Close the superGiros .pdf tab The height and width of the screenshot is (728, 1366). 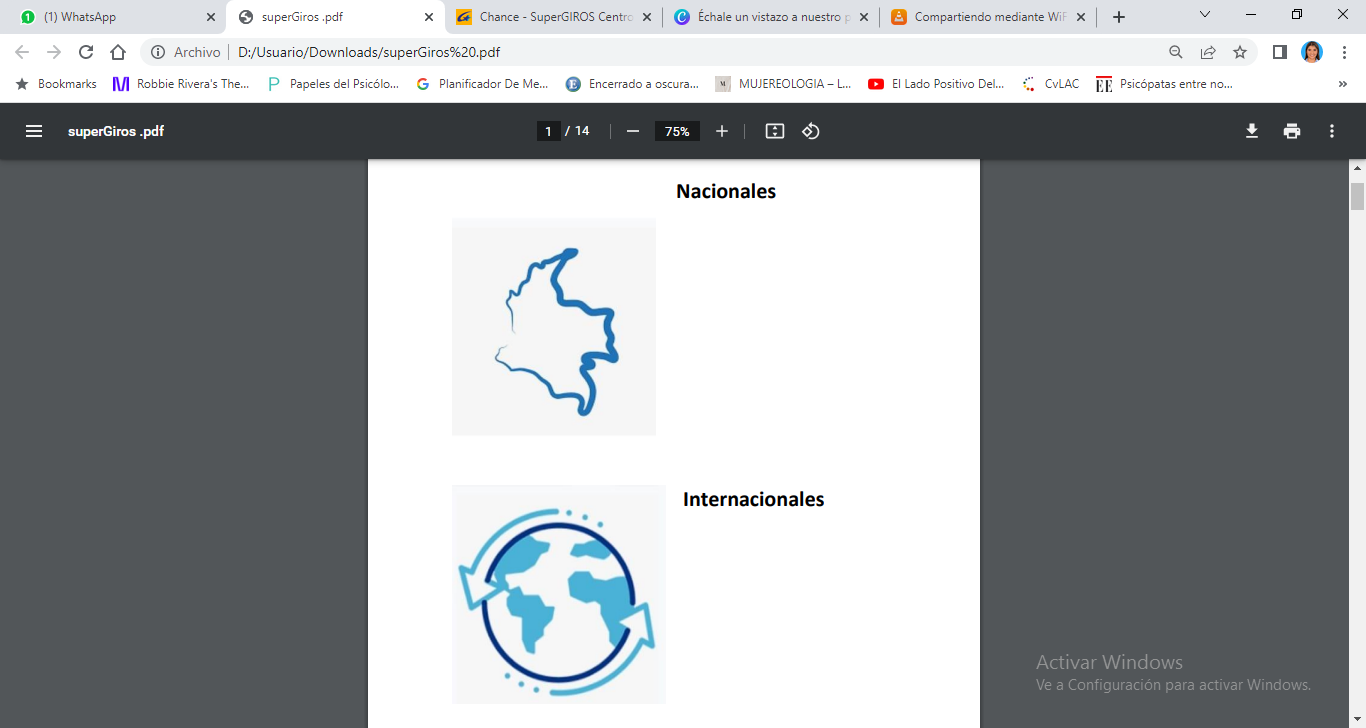(429, 17)
